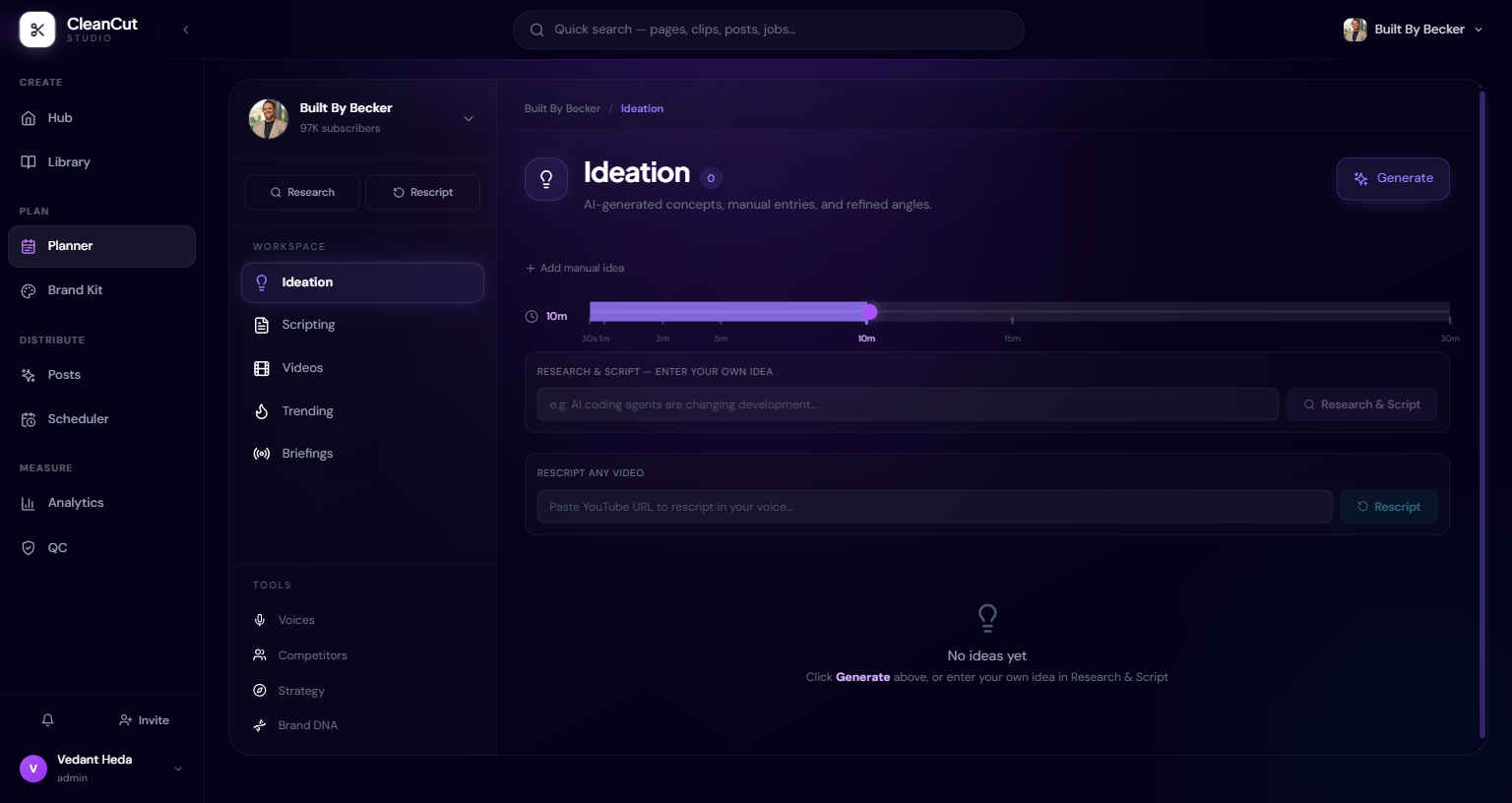Viewport: 1512px width, 803px height.
Task: Click the Hub home icon
Action: point(29,118)
